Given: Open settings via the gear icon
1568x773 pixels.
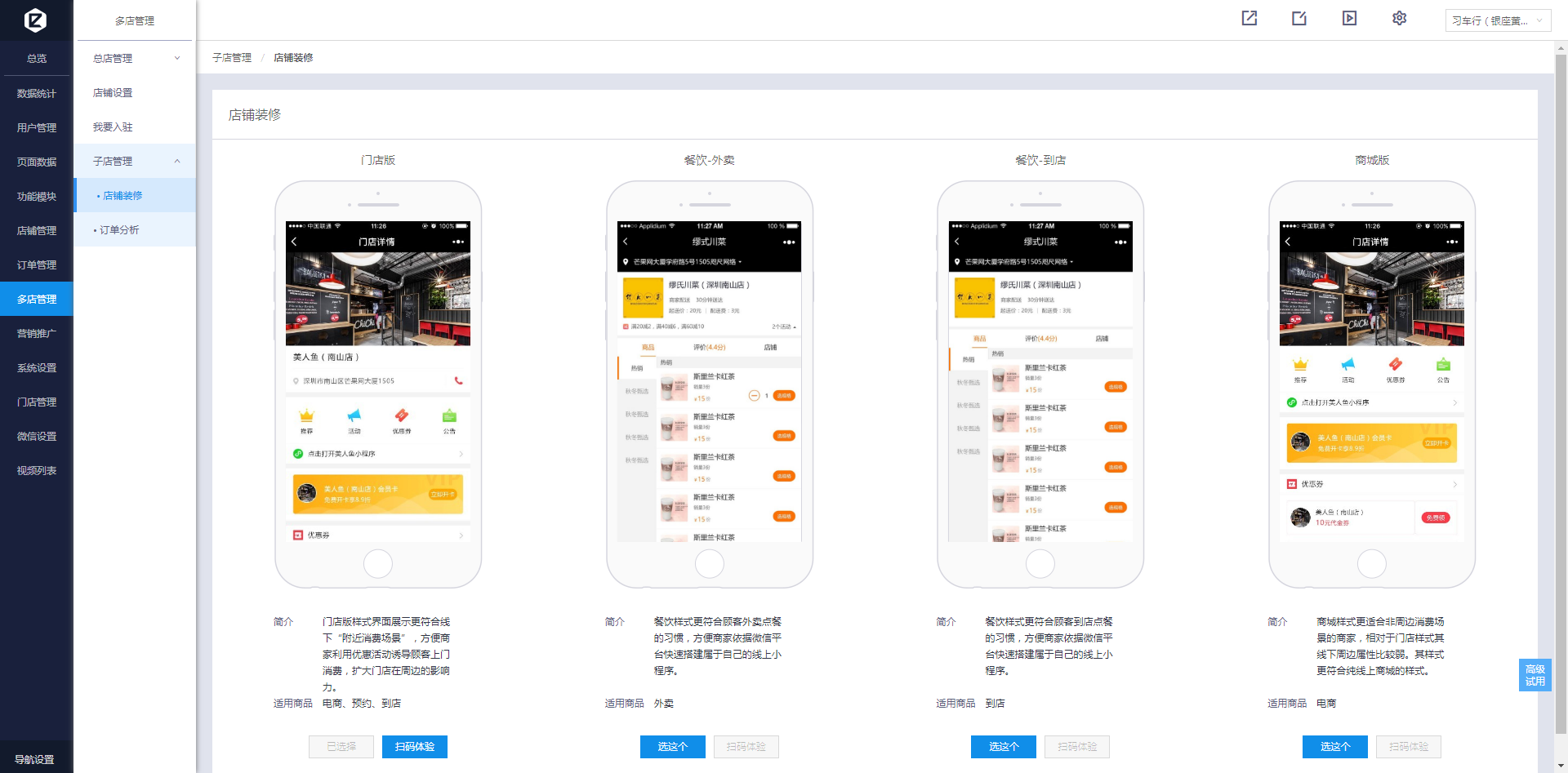Looking at the screenshot, I should click(1399, 18).
